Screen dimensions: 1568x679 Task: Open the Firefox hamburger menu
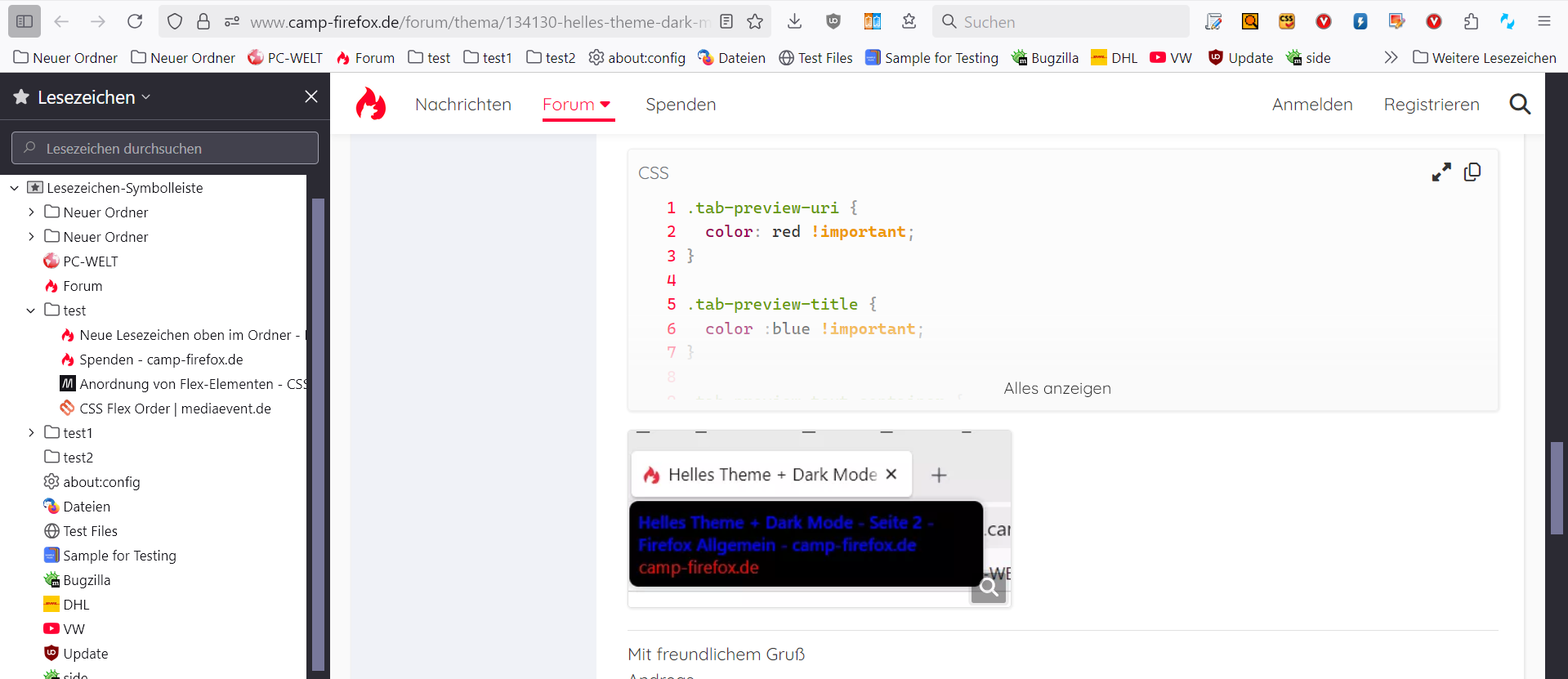coord(1543,21)
